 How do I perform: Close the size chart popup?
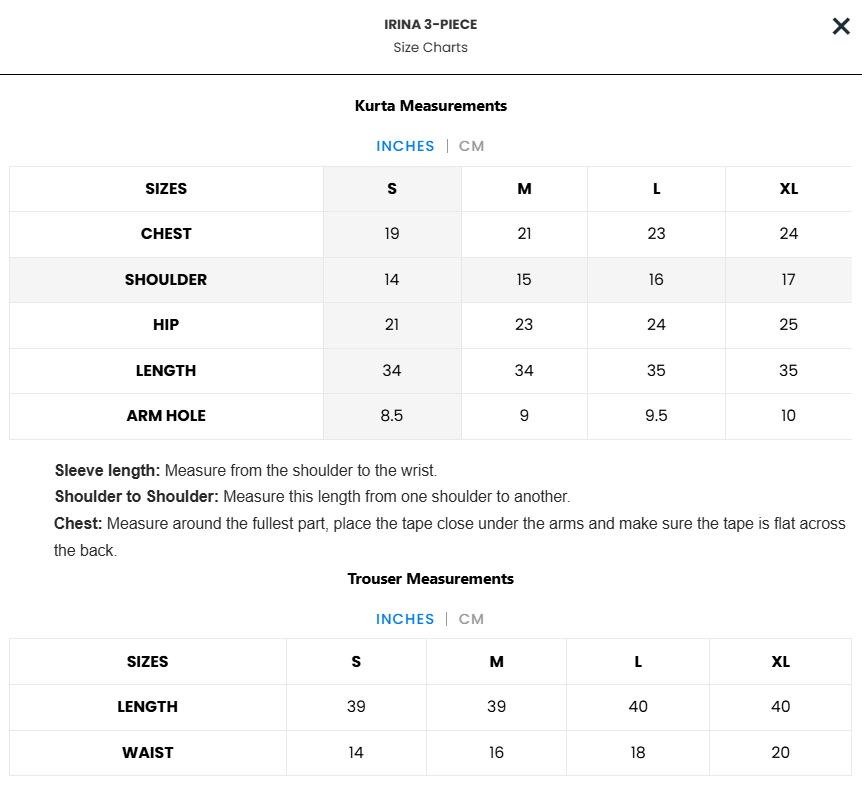(841, 26)
